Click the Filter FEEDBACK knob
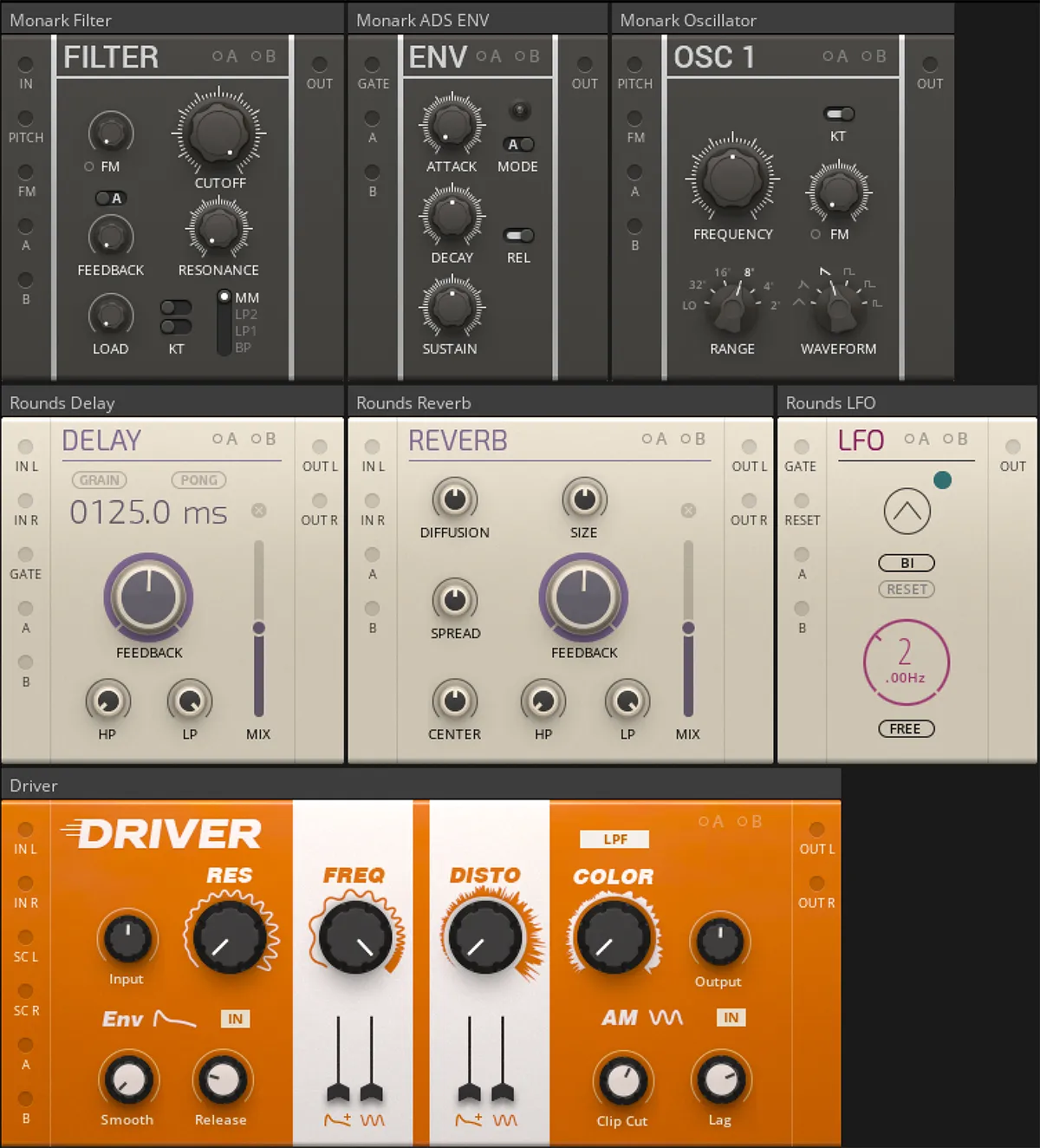The image size is (1040, 1148). pyautogui.click(x=110, y=235)
